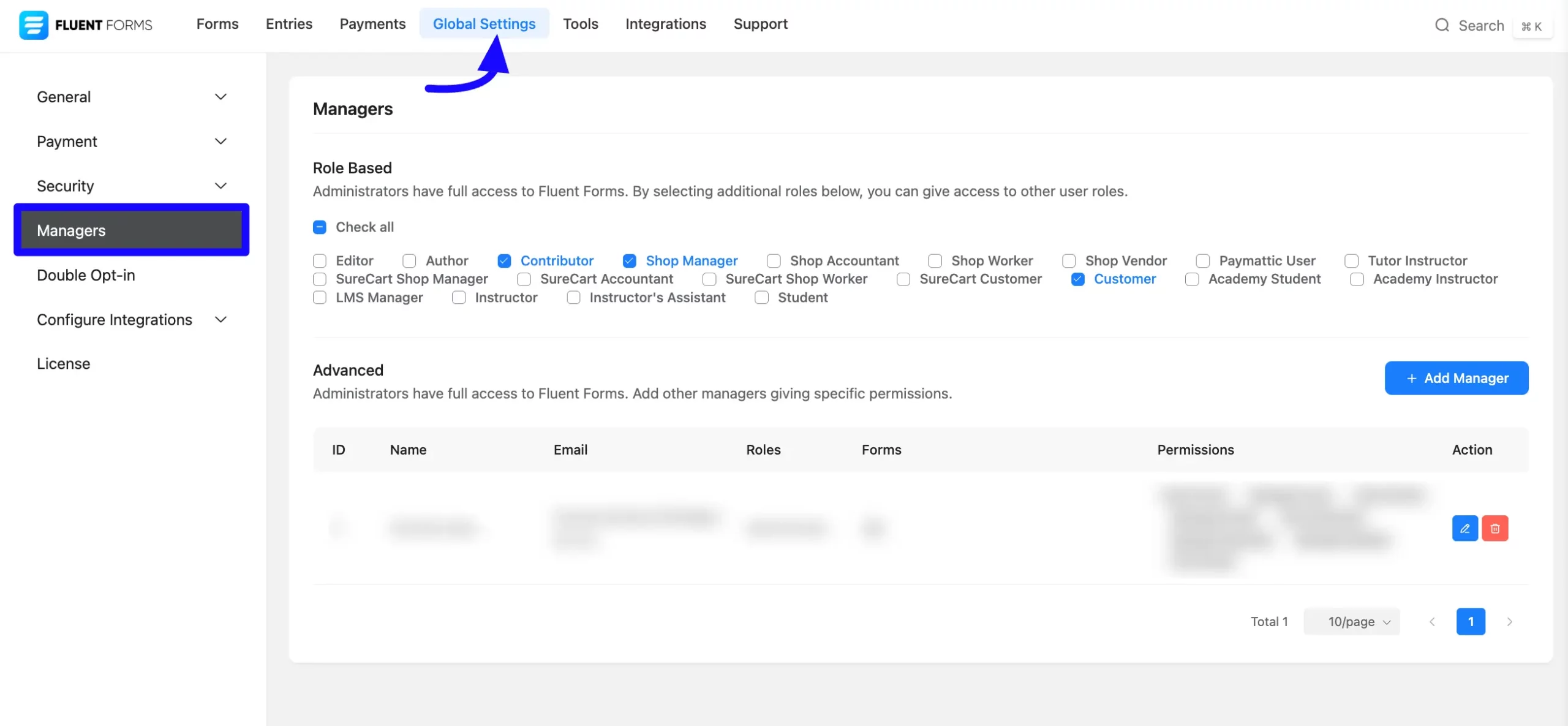This screenshot has height=726, width=1568.
Task: Disable the Shop Manager role
Action: point(630,260)
